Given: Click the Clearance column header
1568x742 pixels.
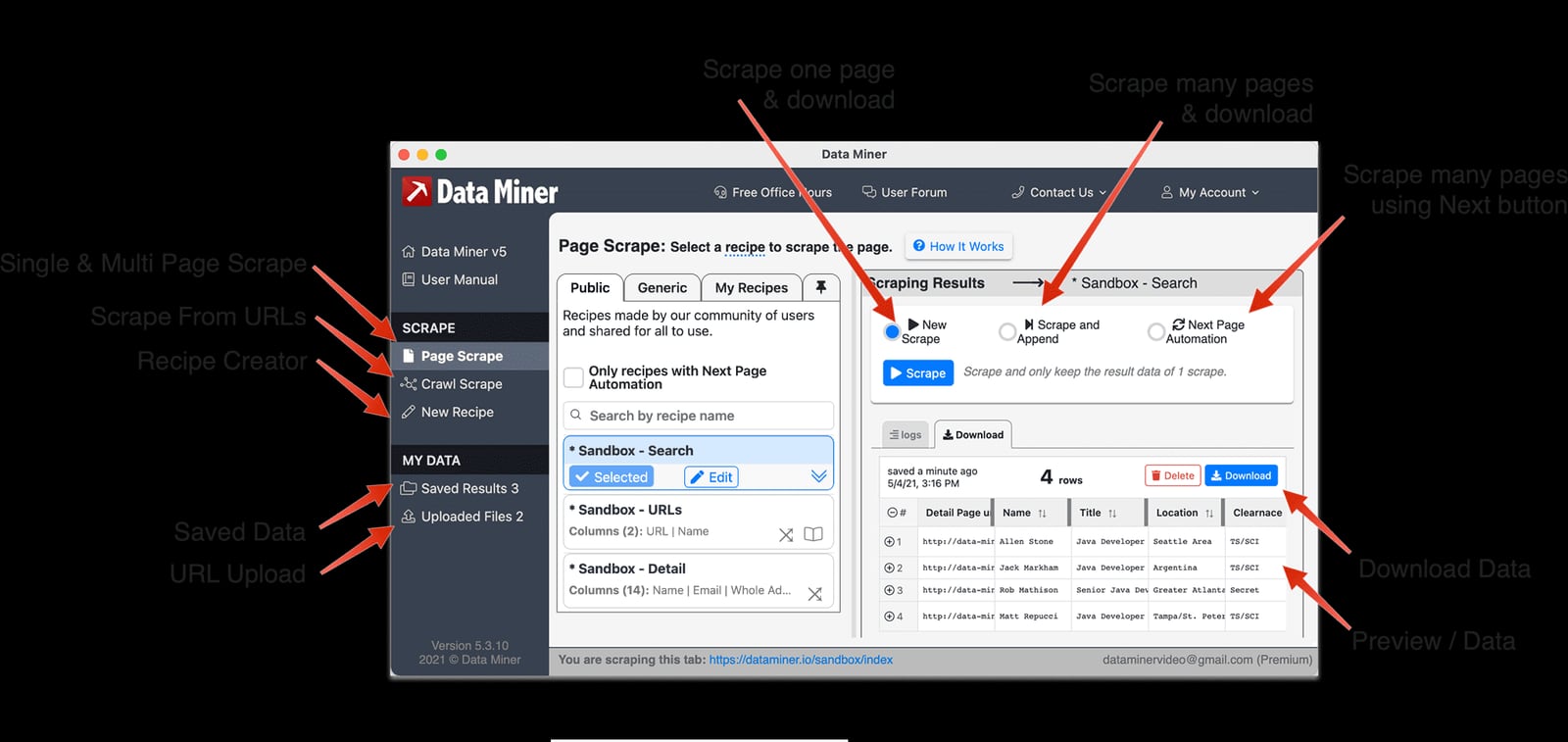Looking at the screenshot, I should click(x=1257, y=513).
